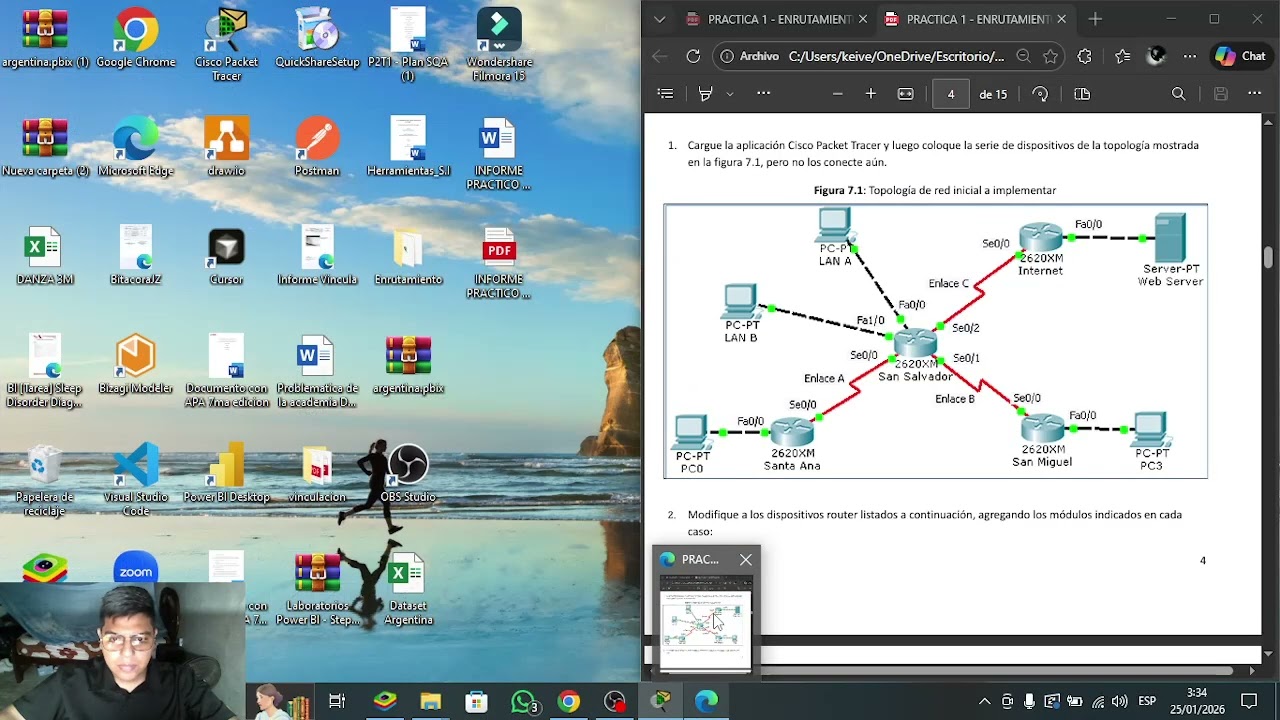Open Edge profile avatar menu
The image size is (1280, 720).
pos(1156,57)
